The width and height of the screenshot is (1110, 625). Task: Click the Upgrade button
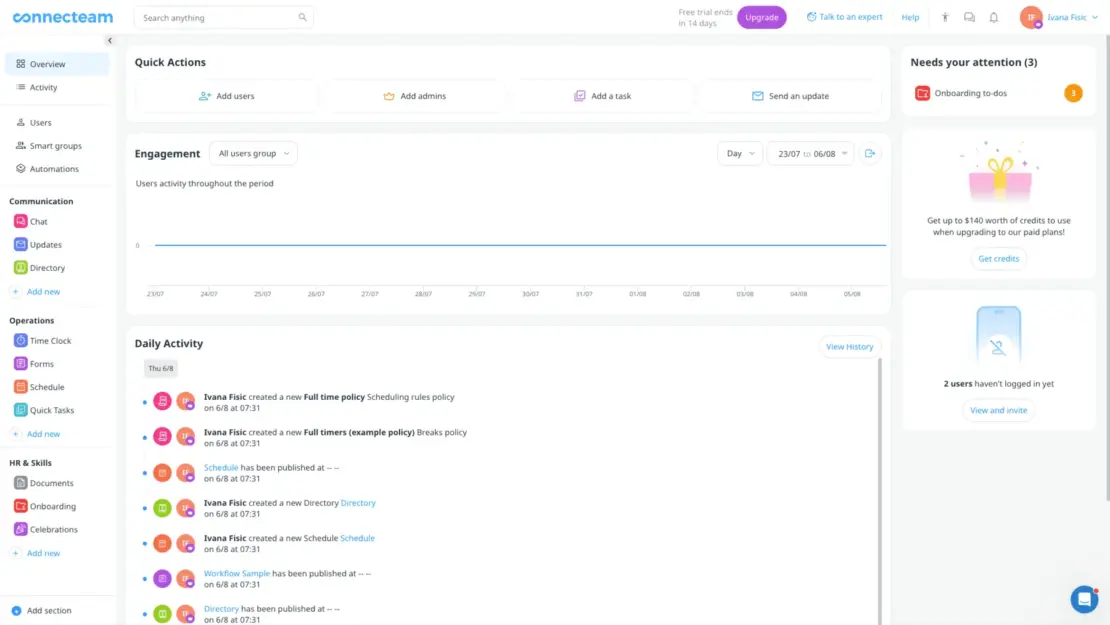click(x=762, y=17)
